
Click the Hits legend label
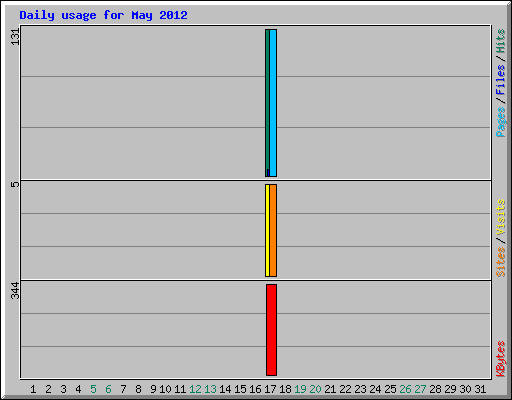pos(501,41)
